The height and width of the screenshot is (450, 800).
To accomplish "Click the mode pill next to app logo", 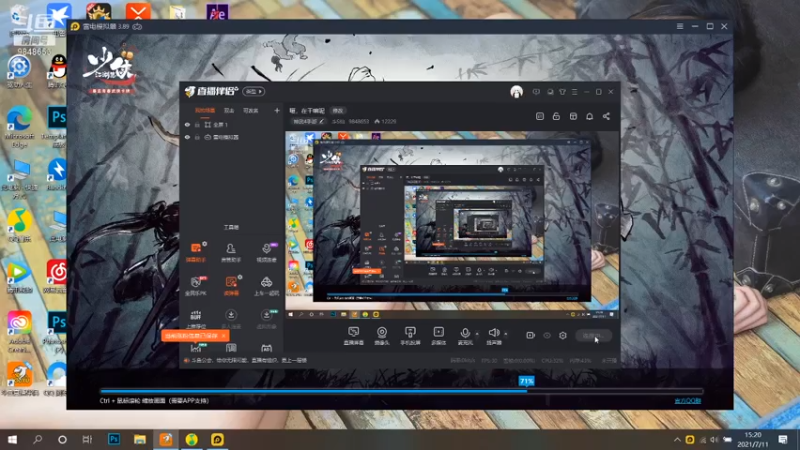I will coord(254,91).
